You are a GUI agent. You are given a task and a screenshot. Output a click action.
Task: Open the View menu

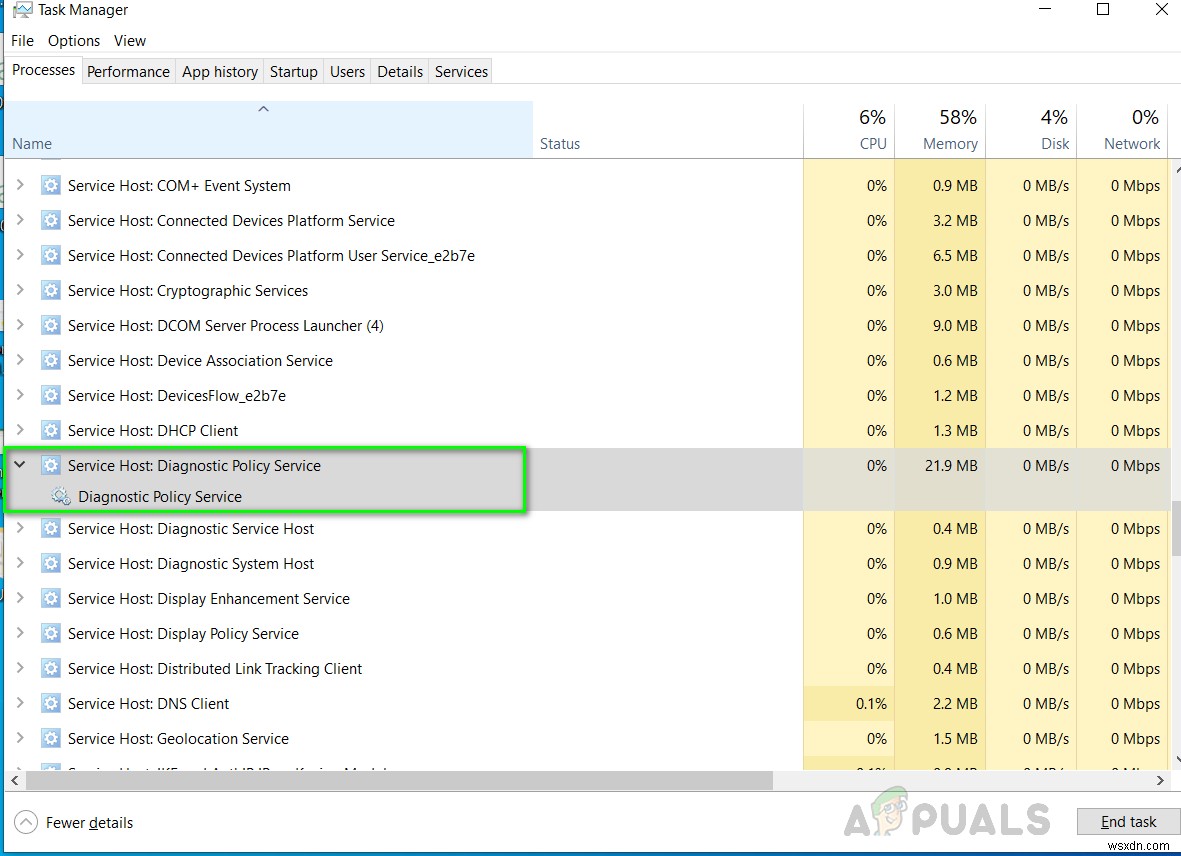130,41
